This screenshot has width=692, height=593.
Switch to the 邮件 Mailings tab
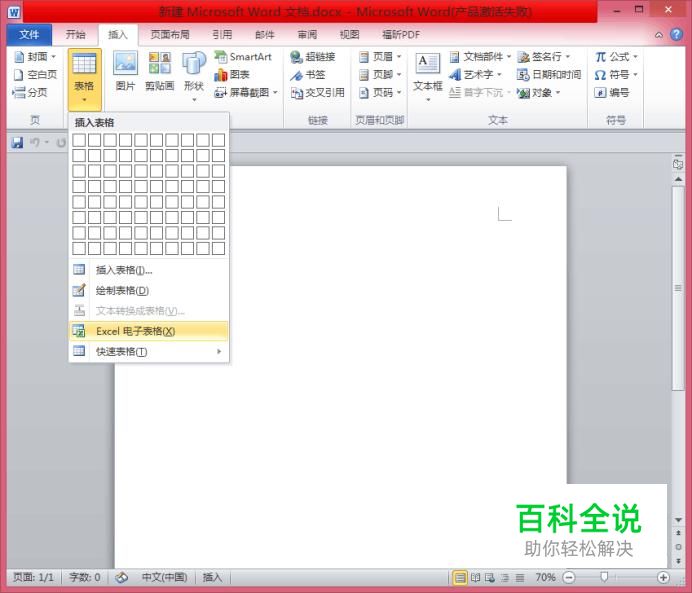[x=265, y=34]
